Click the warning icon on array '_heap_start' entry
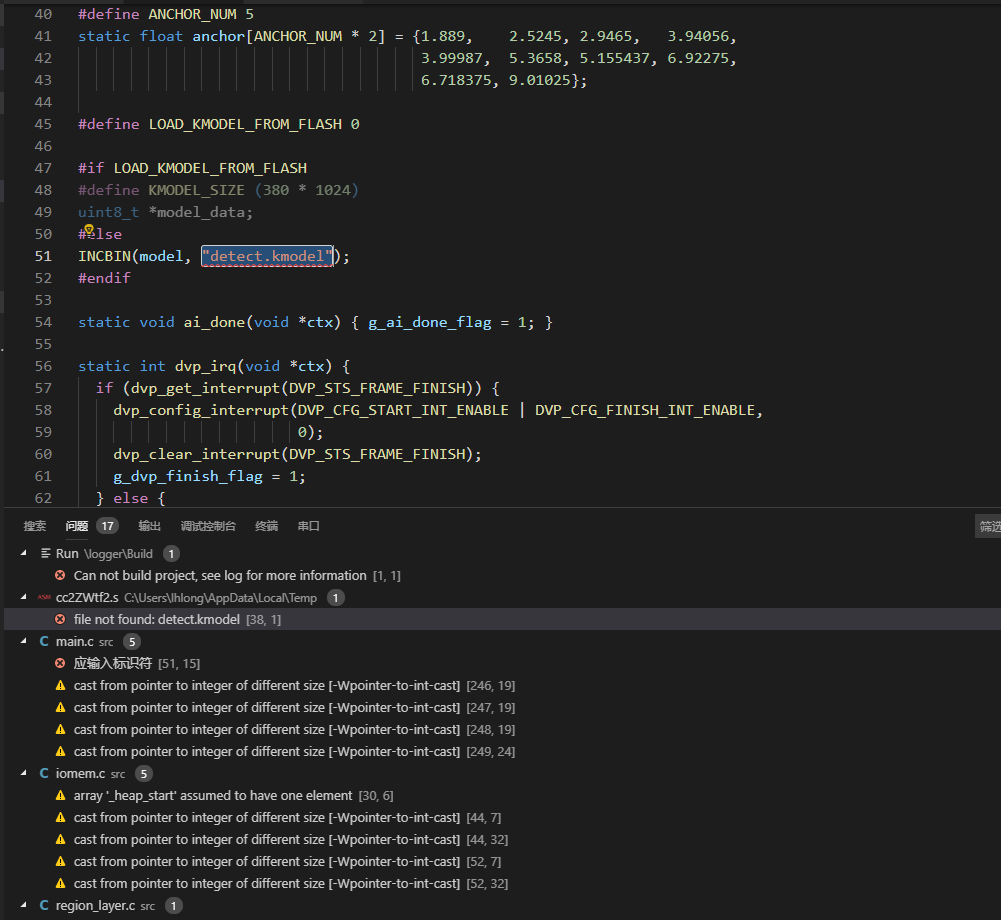The height and width of the screenshot is (920, 1001). (60, 795)
